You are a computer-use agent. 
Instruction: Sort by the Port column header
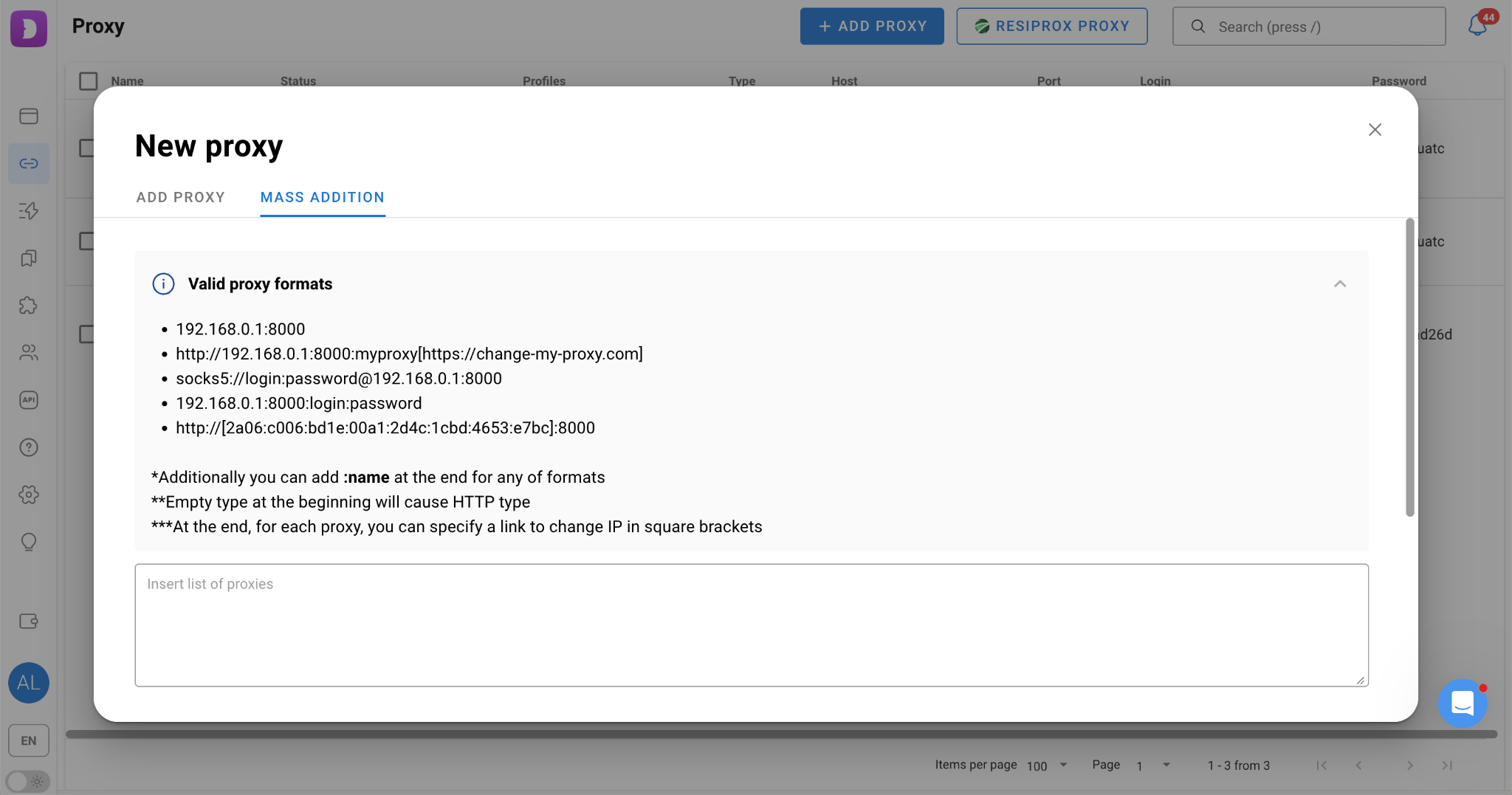(1048, 81)
